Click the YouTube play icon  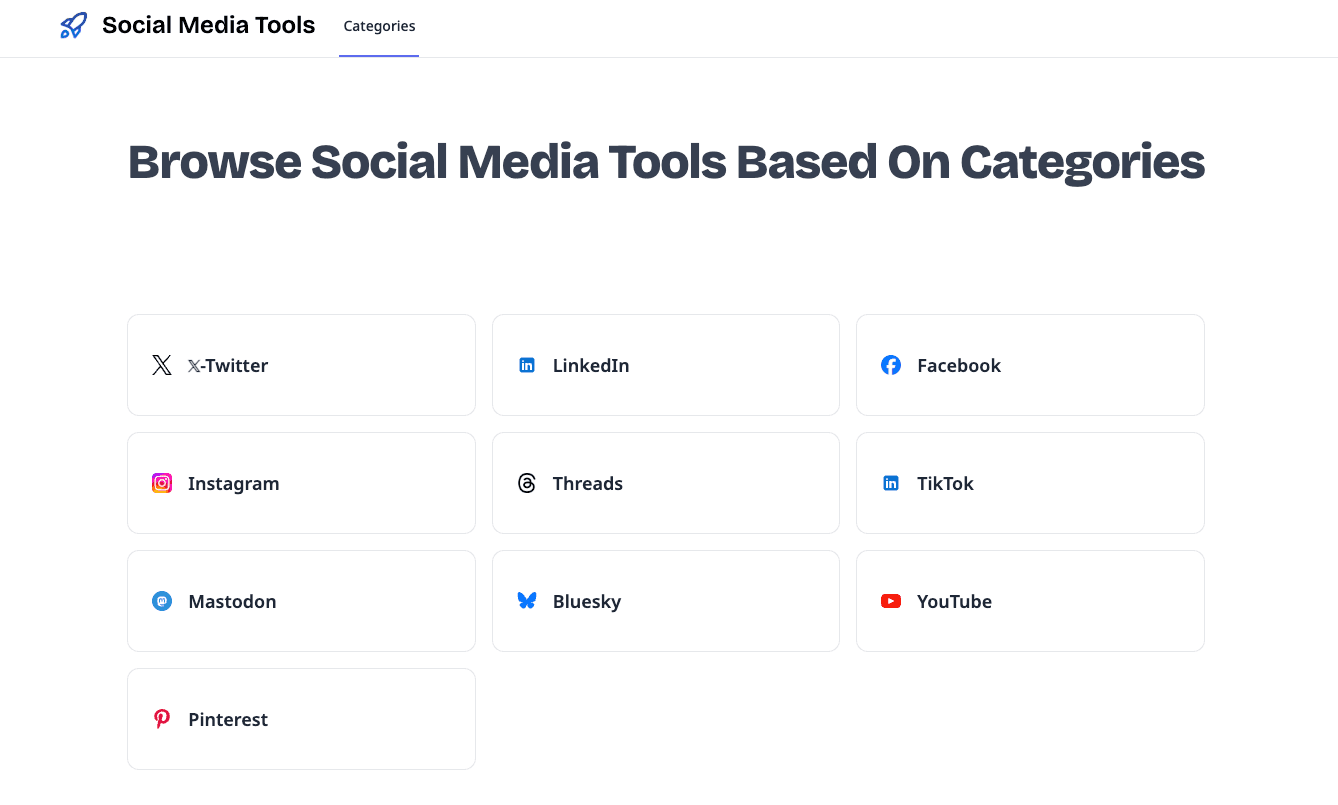(x=891, y=601)
